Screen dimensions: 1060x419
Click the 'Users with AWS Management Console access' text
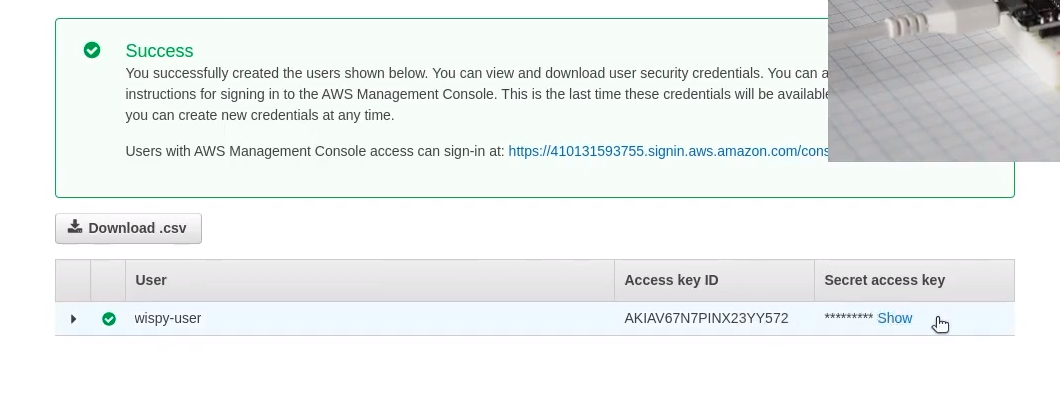coord(315,151)
